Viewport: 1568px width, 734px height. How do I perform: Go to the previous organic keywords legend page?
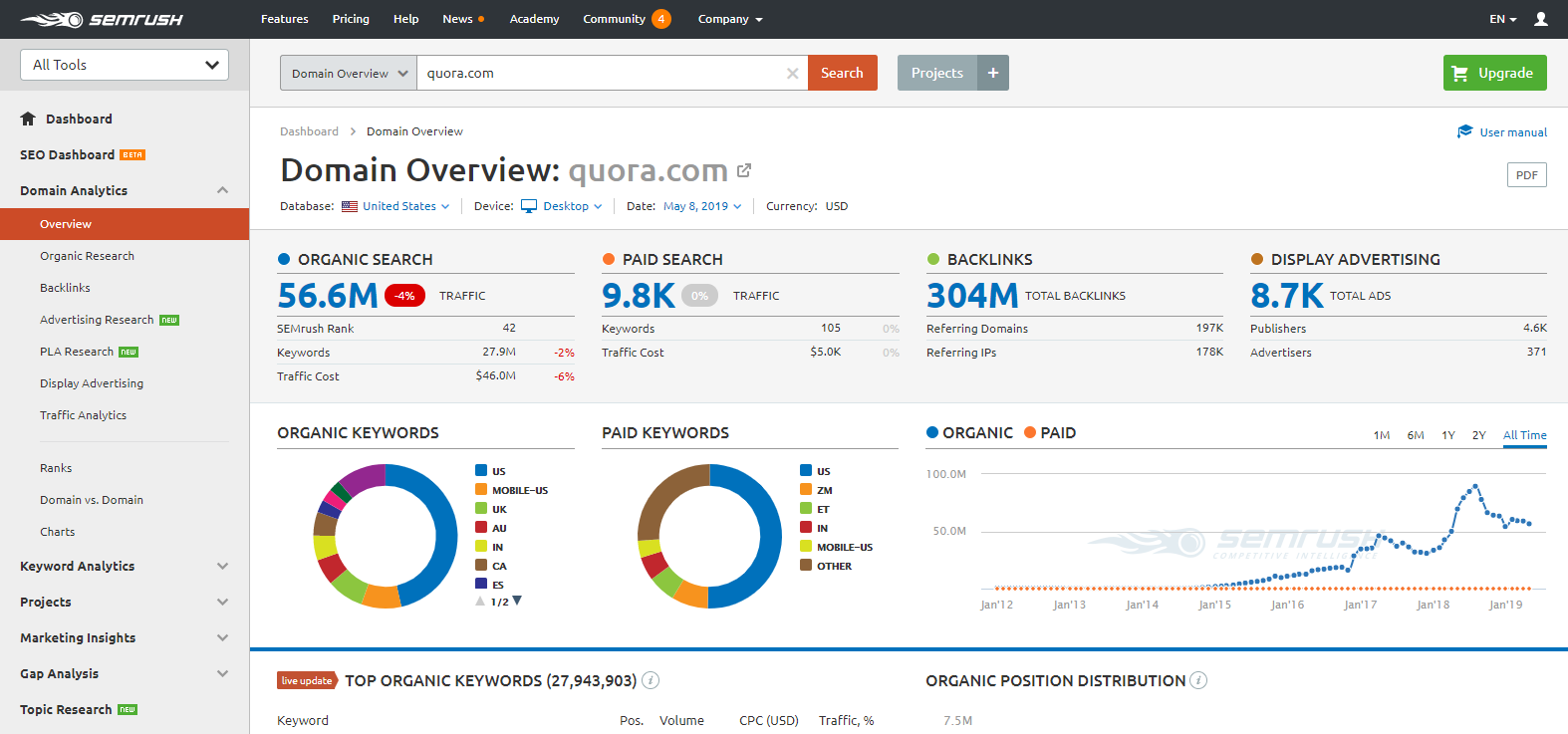[480, 601]
